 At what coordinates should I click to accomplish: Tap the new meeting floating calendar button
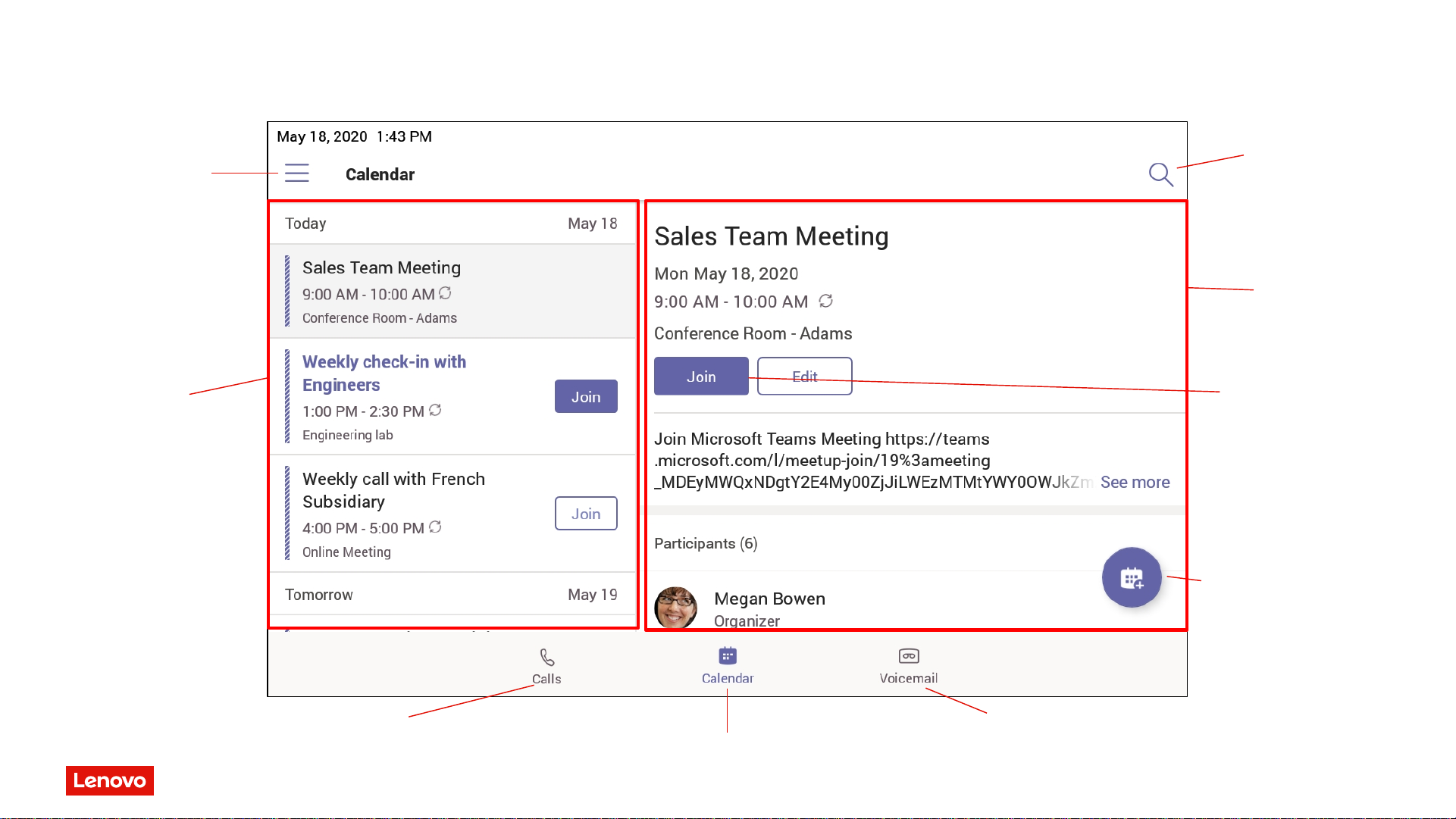pyautogui.click(x=1132, y=578)
